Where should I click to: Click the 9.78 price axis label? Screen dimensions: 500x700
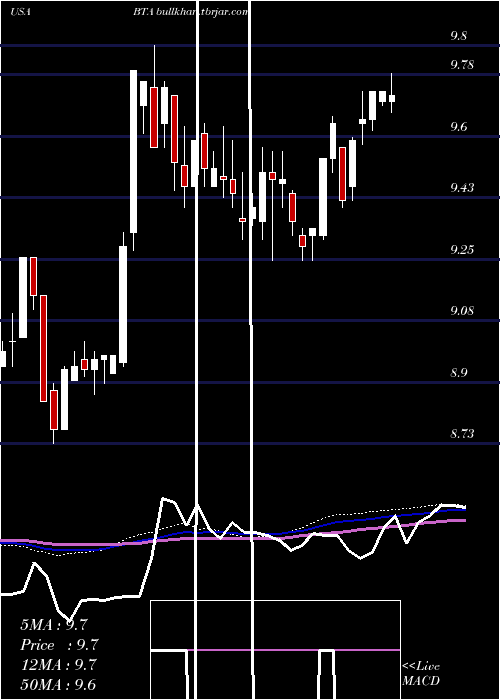pyautogui.click(x=462, y=65)
